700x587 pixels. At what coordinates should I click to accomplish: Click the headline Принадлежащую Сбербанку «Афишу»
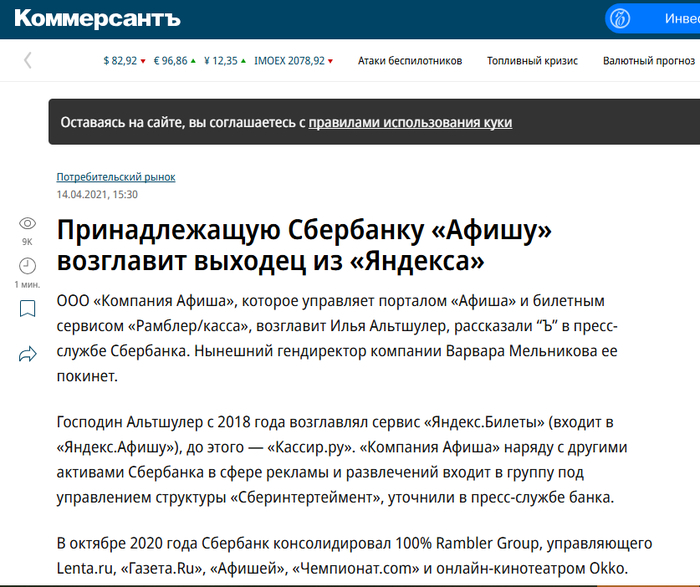[304, 245]
